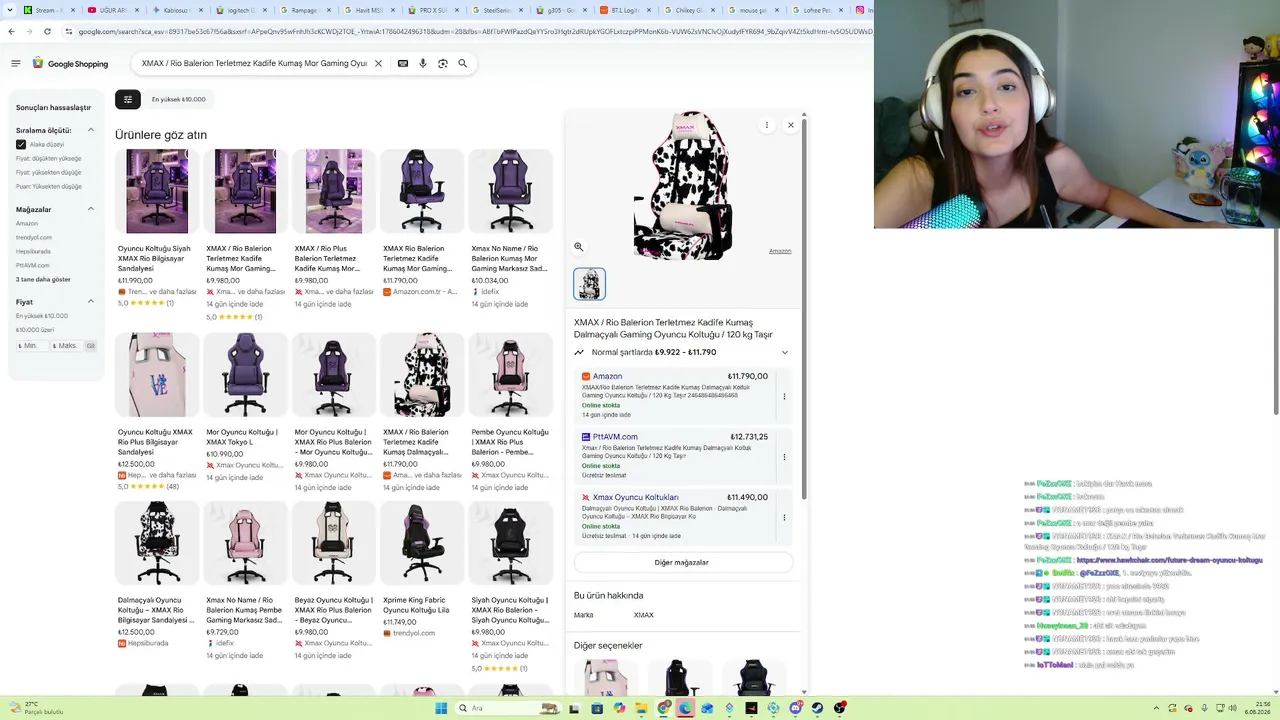1280x720 pixels.
Task: Filter stores by Amazon
Action: [27, 223]
